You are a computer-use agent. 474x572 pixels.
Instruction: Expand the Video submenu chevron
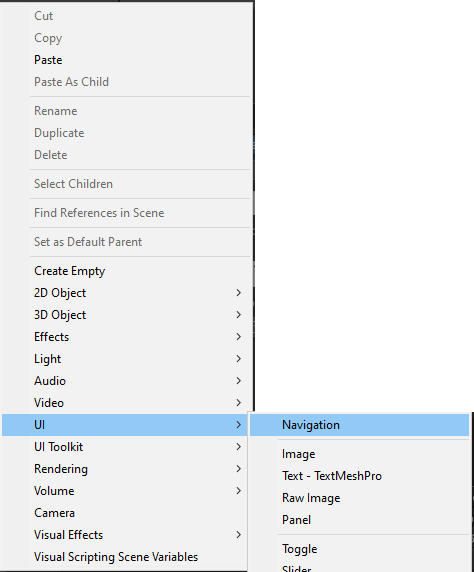[x=239, y=403]
